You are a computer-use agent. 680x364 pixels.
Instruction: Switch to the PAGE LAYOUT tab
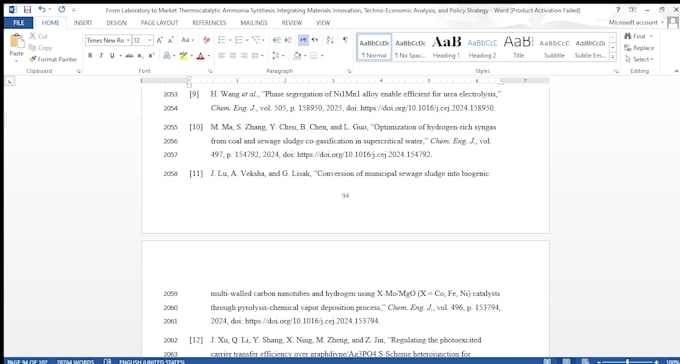pos(160,23)
